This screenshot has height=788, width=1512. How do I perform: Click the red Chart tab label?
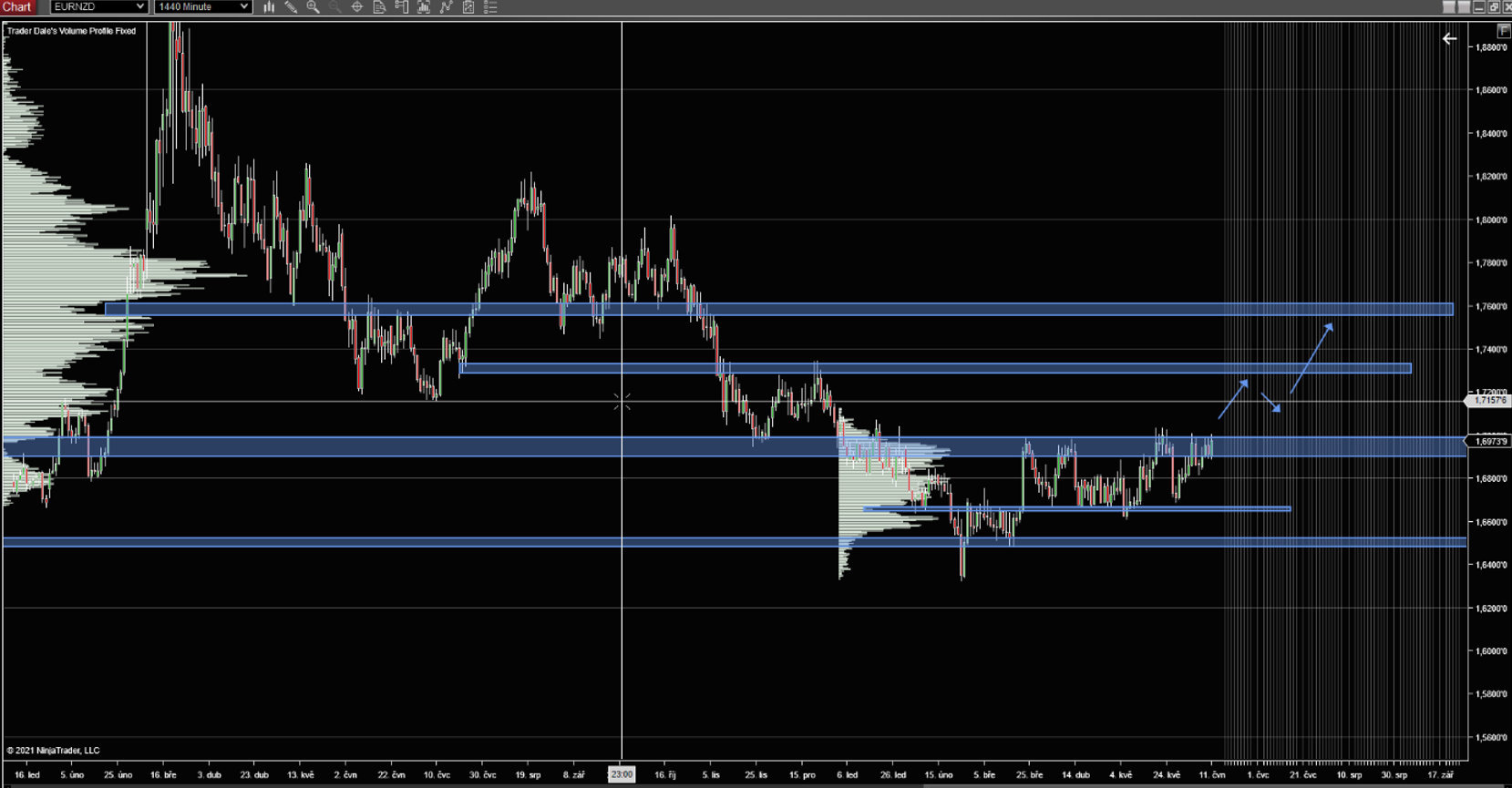[x=17, y=7]
